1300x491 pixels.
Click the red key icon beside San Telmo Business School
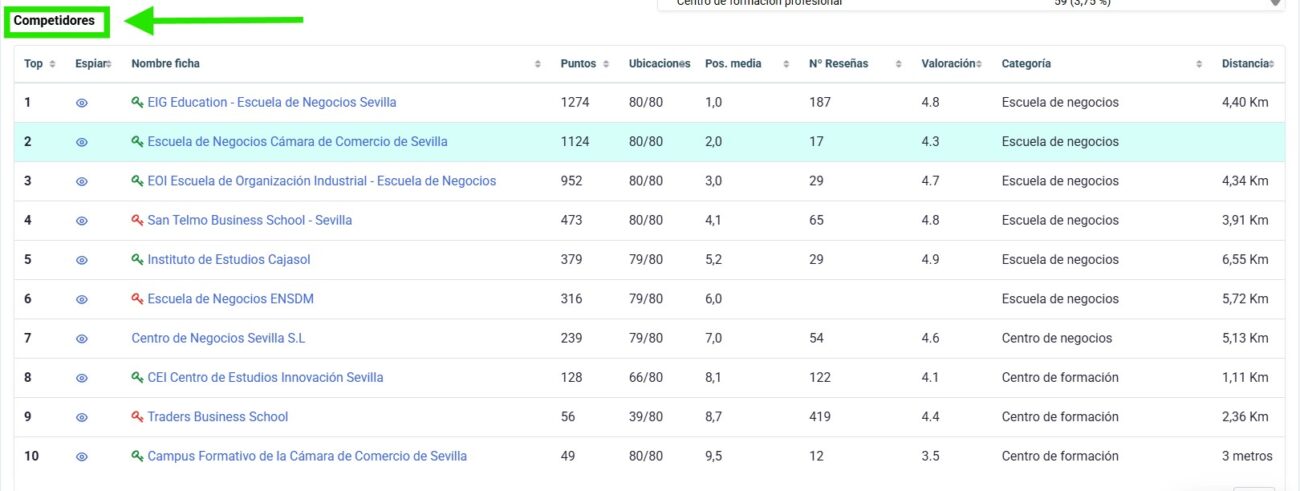click(x=137, y=220)
